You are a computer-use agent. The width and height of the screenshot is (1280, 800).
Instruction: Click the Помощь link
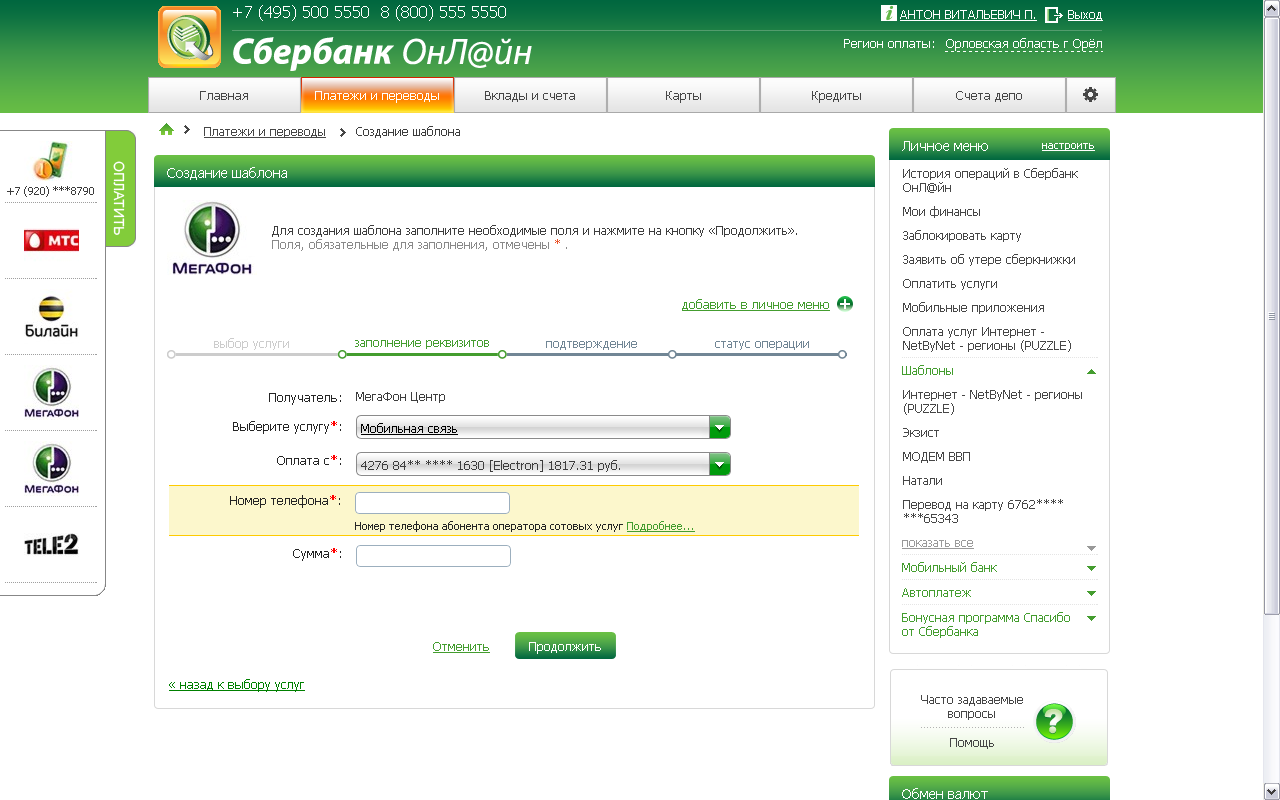click(972, 743)
